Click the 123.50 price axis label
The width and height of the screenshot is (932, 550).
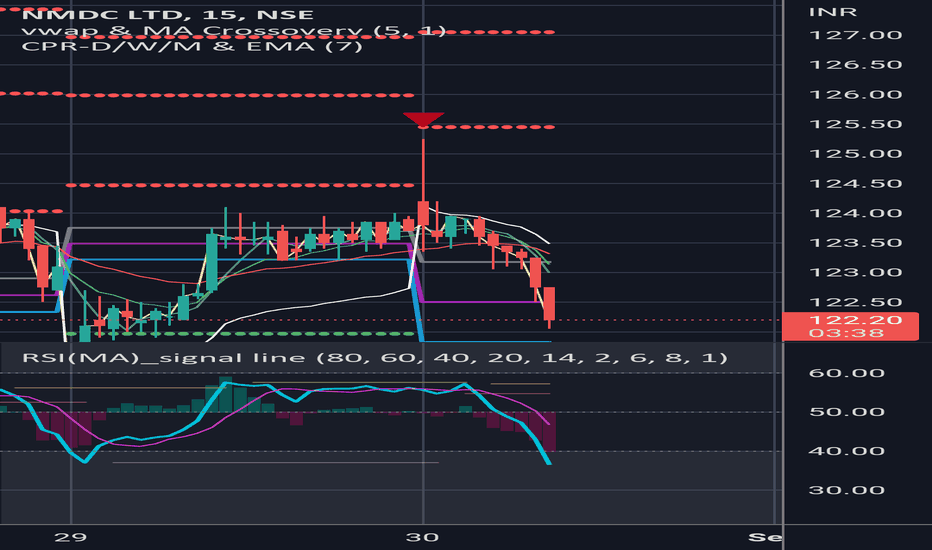click(855, 243)
